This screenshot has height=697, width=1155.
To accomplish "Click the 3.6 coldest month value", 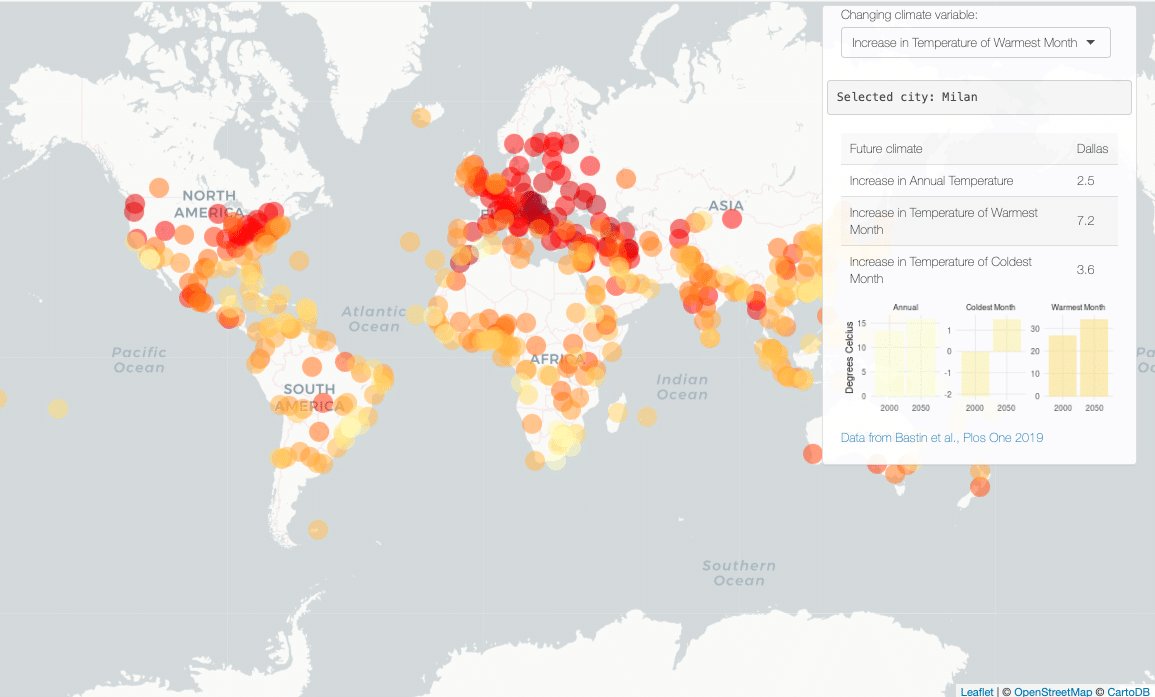I will [x=1085, y=270].
